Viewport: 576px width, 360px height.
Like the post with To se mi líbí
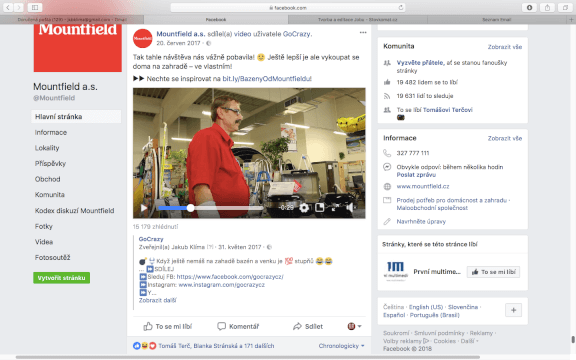pyautogui.click(x=168, y=326)
